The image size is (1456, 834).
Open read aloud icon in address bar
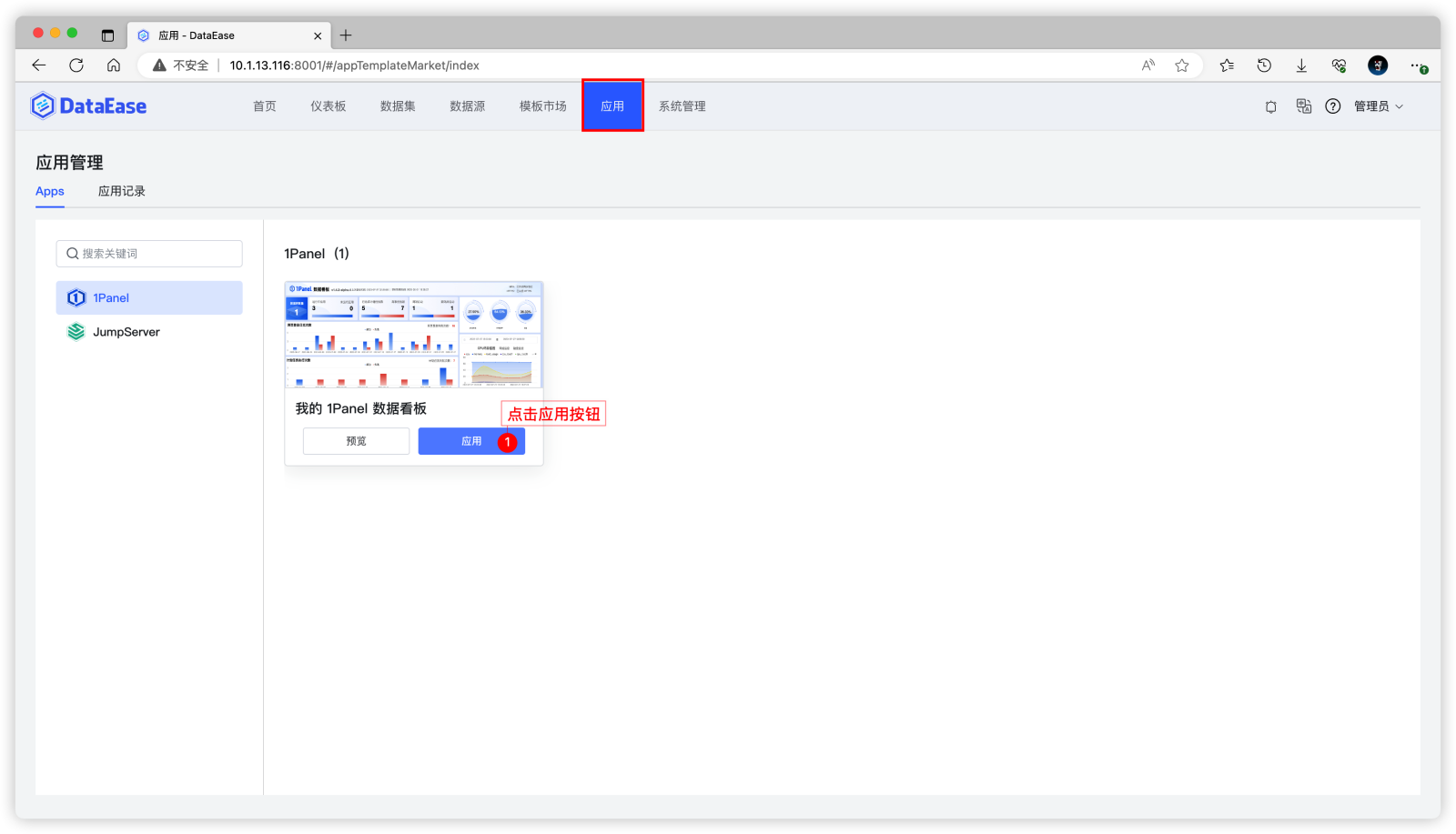click(x=1148, y=65)
